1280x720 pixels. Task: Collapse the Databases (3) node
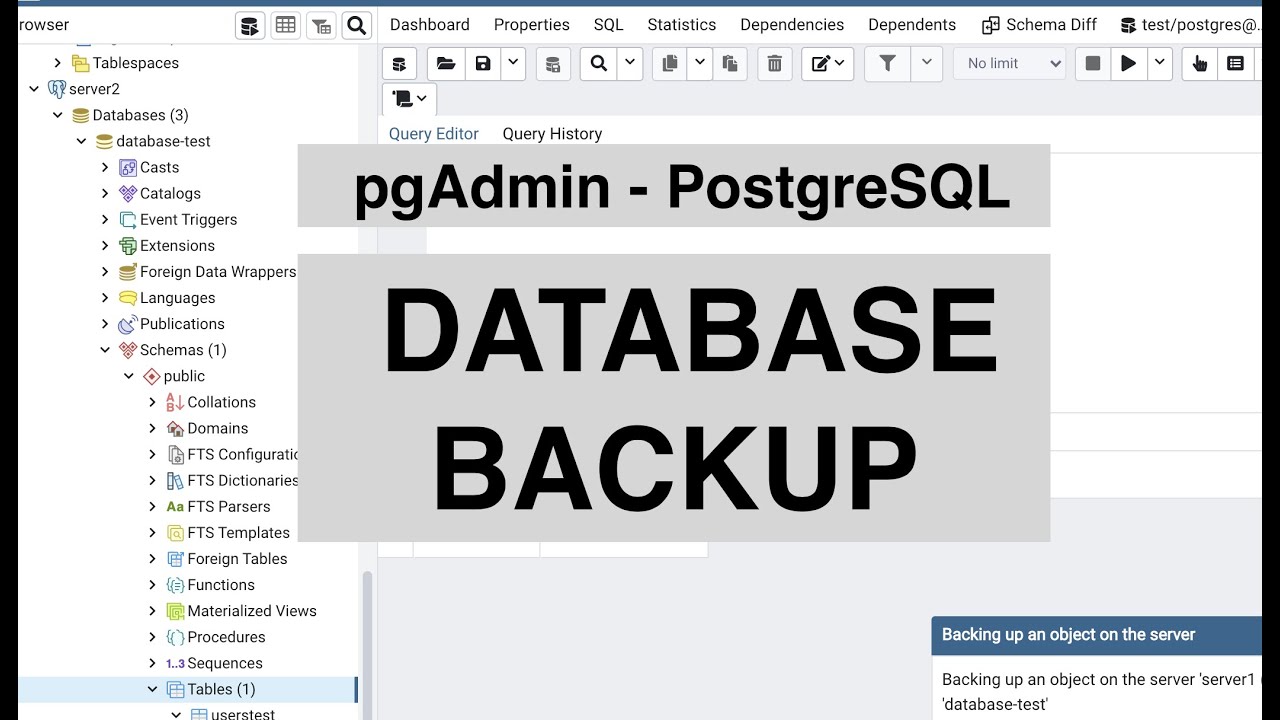[58, 115]
